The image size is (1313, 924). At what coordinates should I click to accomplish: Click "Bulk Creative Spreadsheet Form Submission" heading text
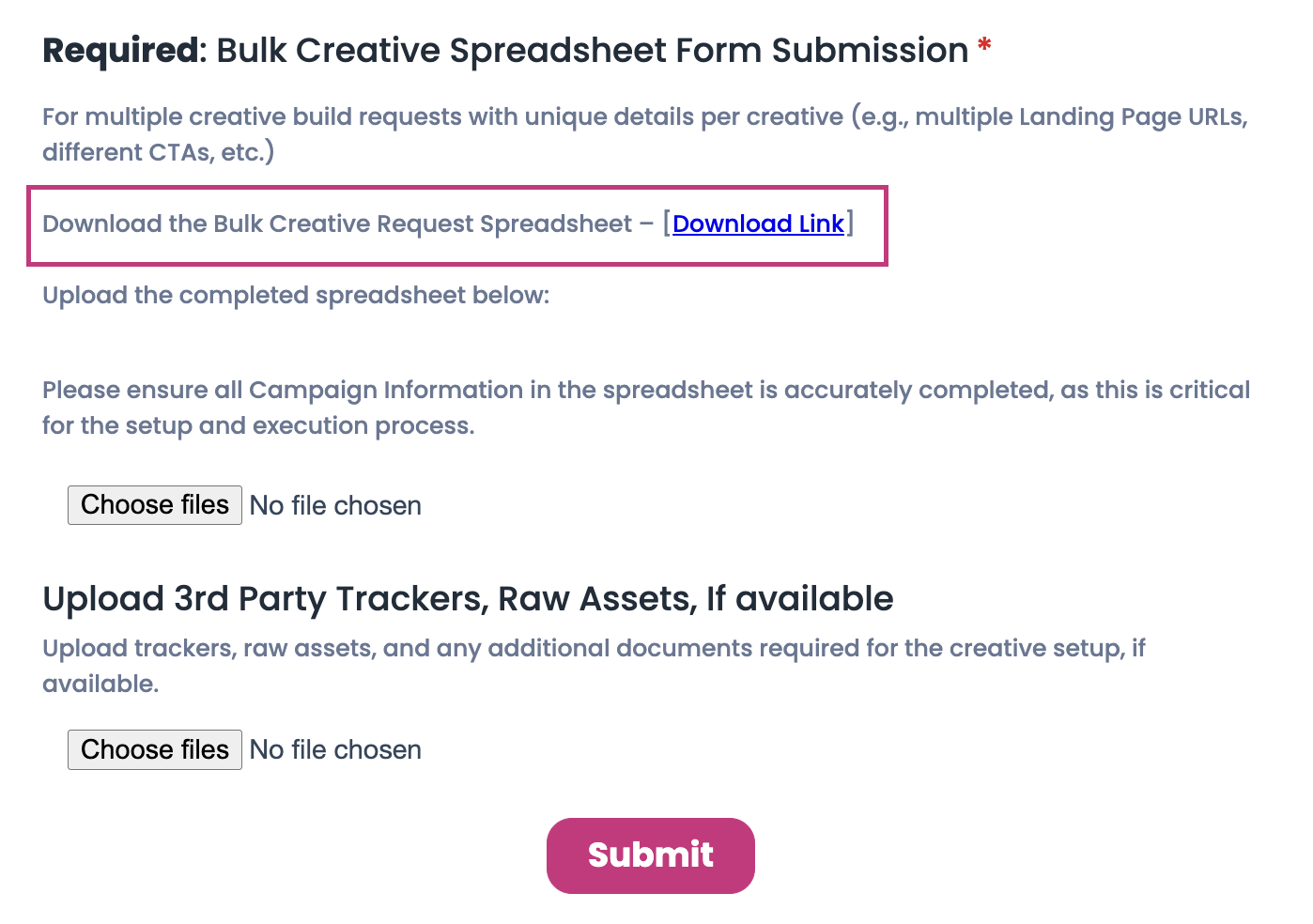[592, 51]
